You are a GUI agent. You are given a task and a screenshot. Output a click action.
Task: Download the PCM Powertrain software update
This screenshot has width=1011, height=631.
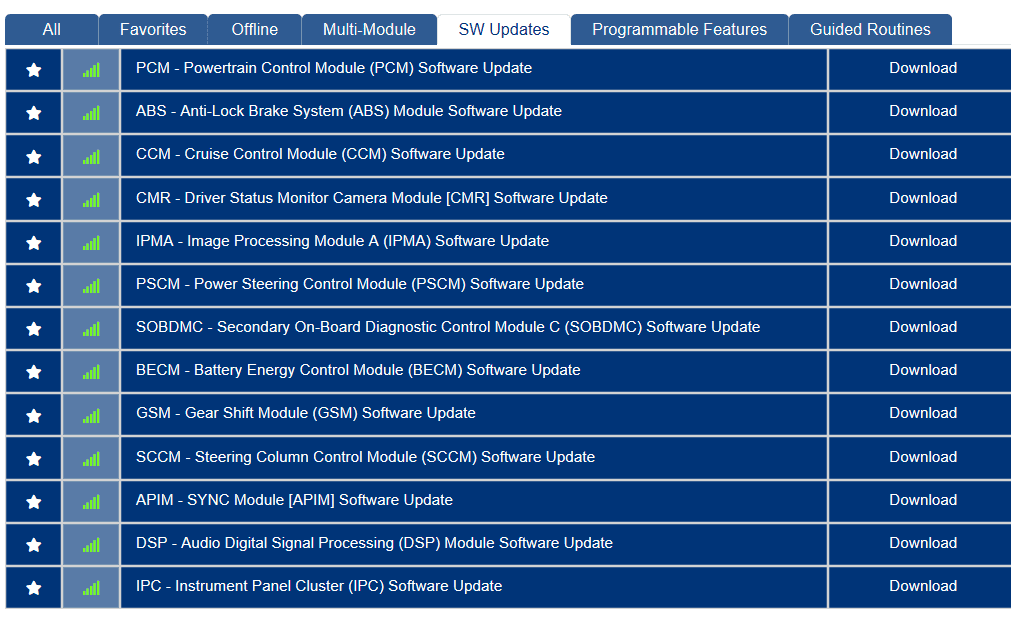click(x=922, y=69)
